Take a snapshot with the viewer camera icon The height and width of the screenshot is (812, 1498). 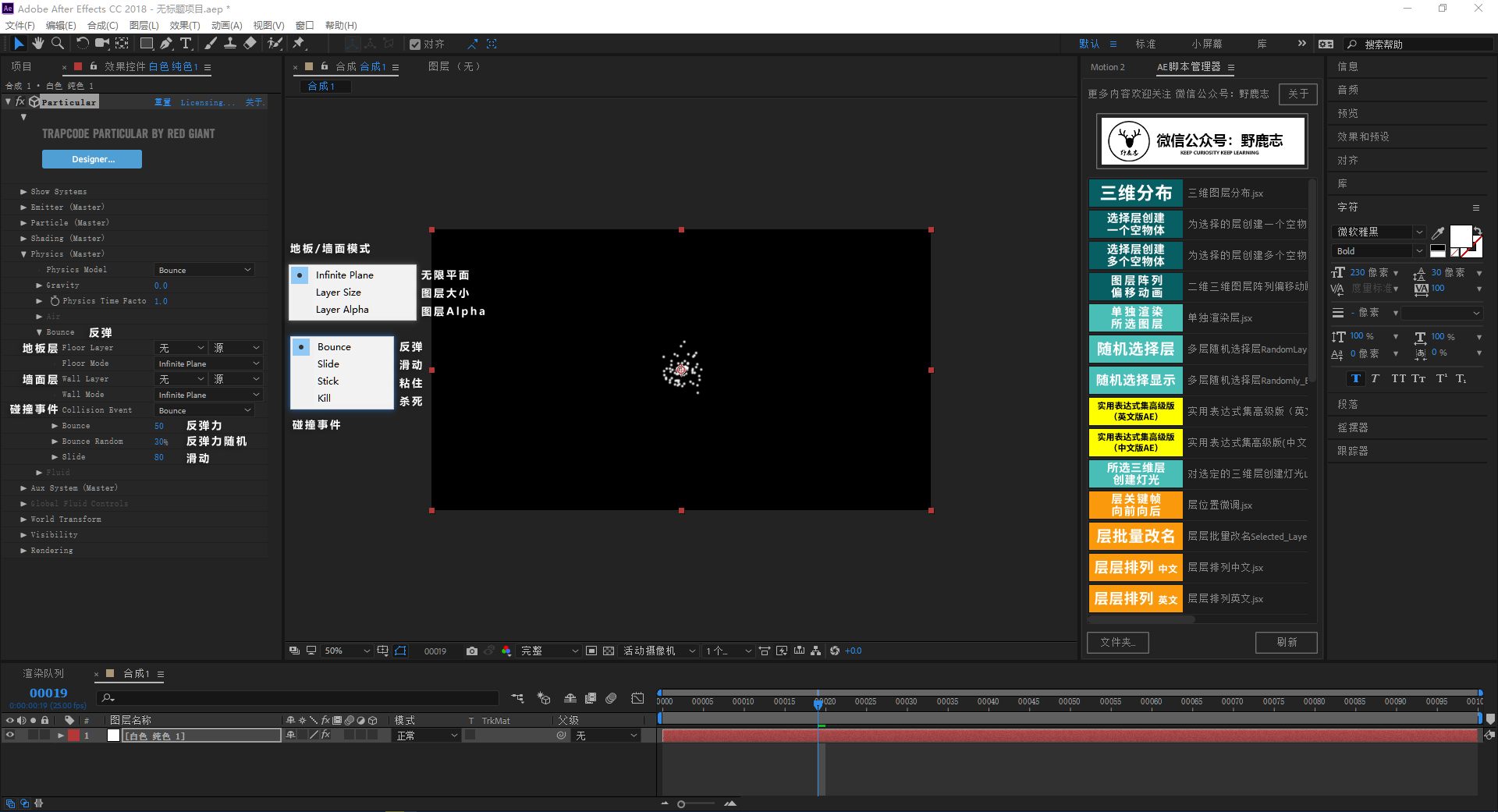coord(472,651)
